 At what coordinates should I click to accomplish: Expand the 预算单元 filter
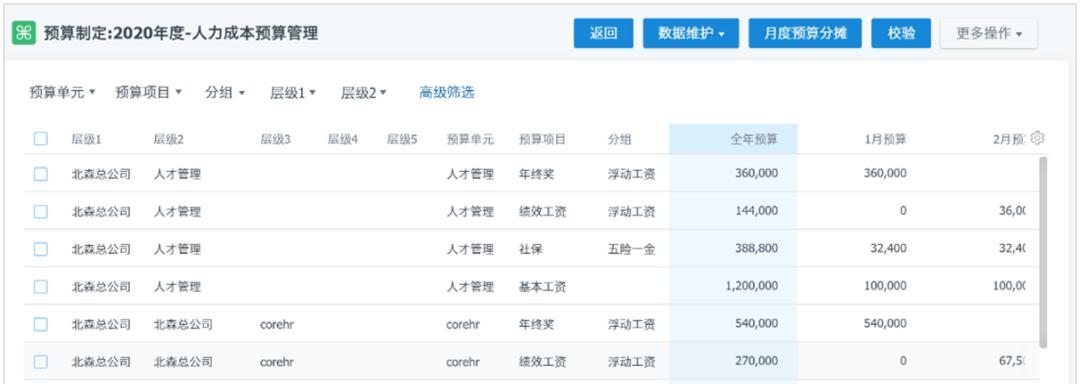(x=63, y=92)
